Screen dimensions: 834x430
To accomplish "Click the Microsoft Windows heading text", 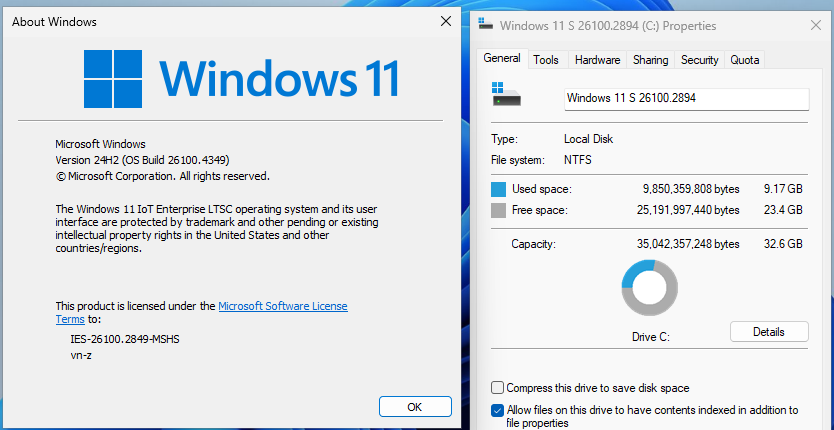I will (101, 144).
